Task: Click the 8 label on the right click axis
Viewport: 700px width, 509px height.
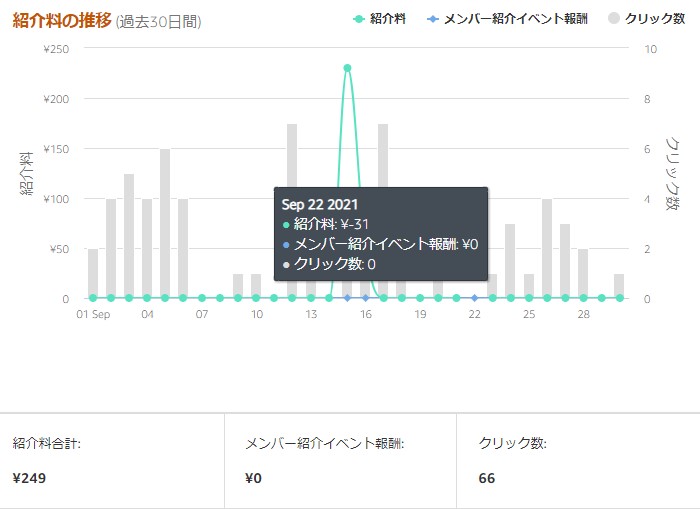Action: [647, 99]
